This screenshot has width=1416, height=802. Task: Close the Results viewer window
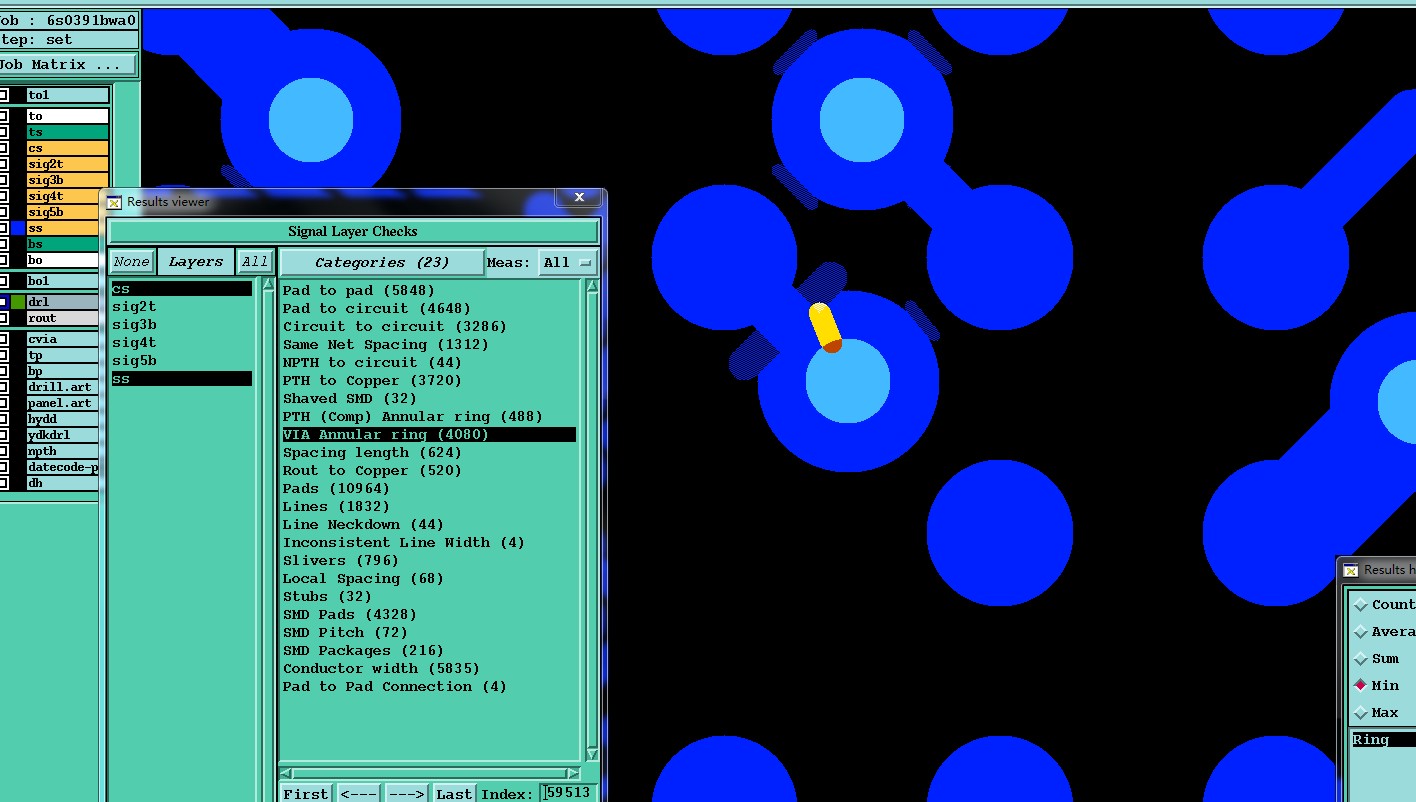pos(579,198)
